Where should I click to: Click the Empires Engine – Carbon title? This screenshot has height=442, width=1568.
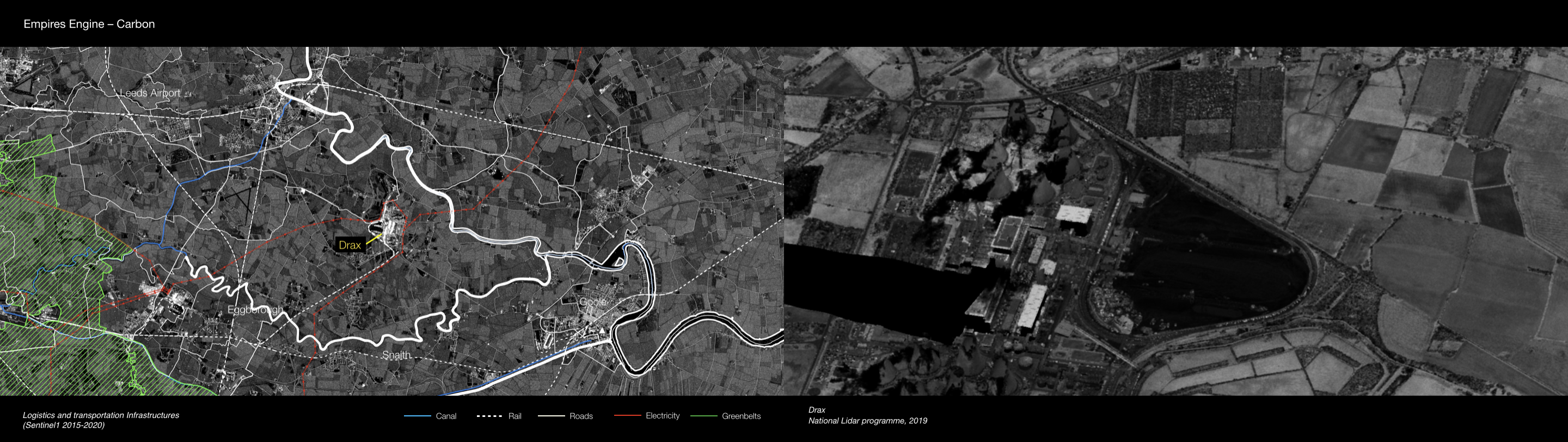coord(89,24)
